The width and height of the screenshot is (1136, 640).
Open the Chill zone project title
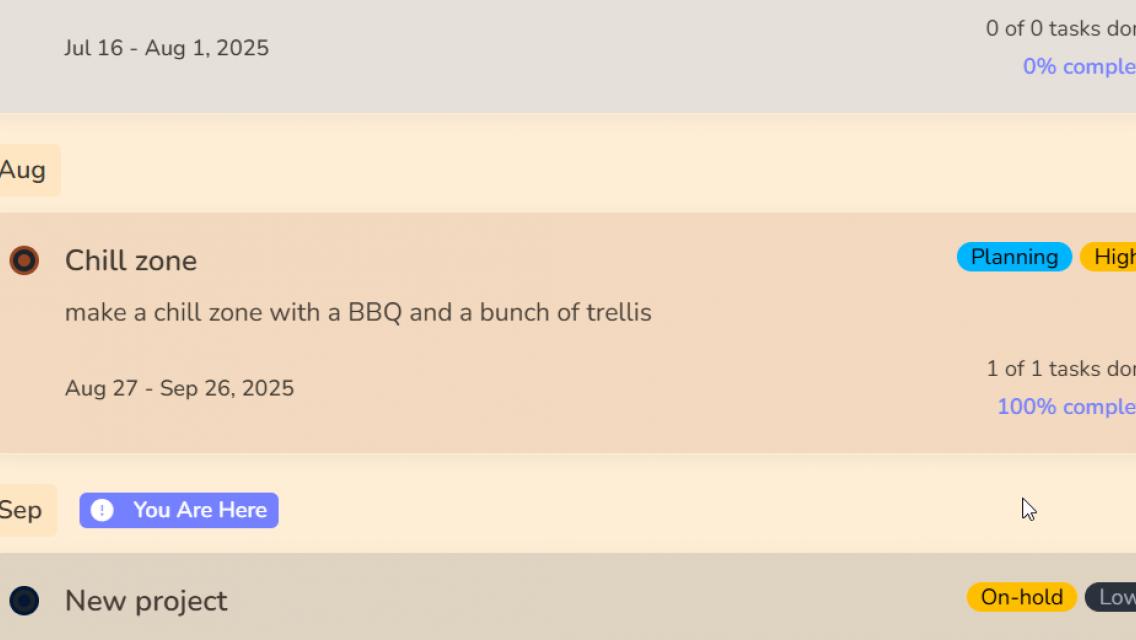pos(131,261)
